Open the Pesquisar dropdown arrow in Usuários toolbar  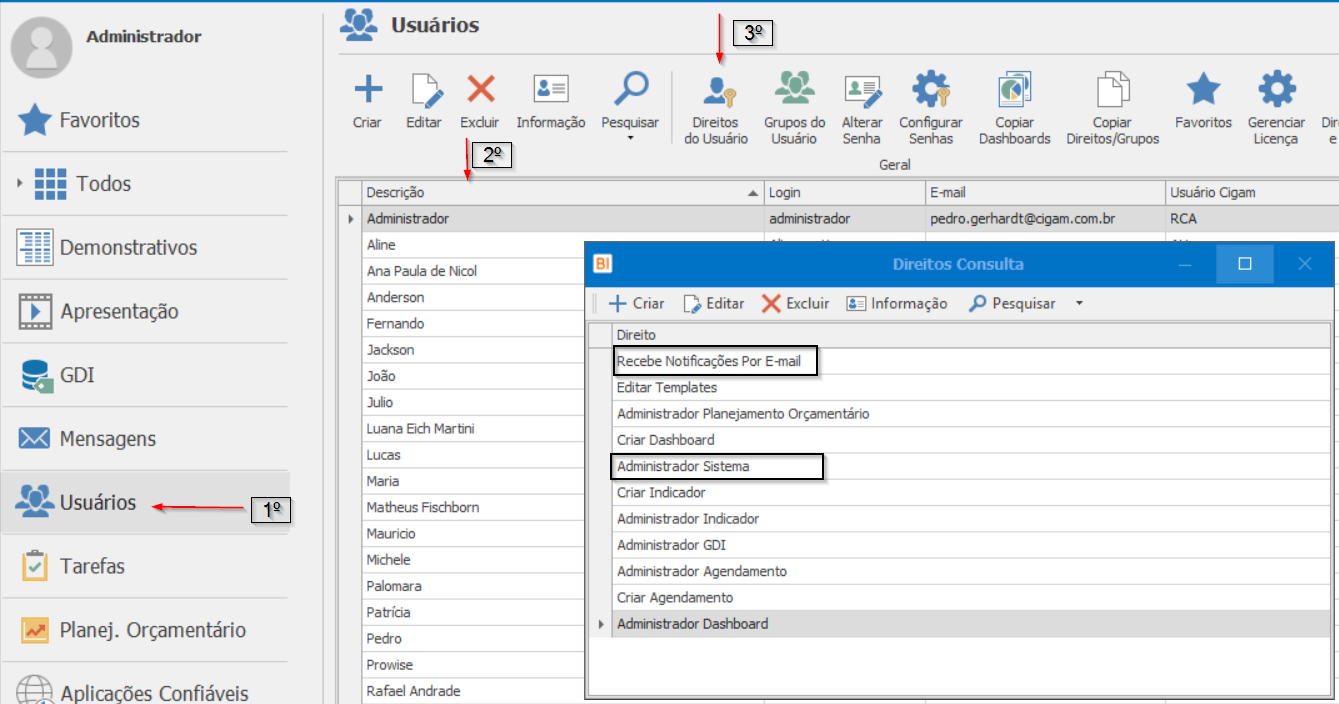pos(631,138)
